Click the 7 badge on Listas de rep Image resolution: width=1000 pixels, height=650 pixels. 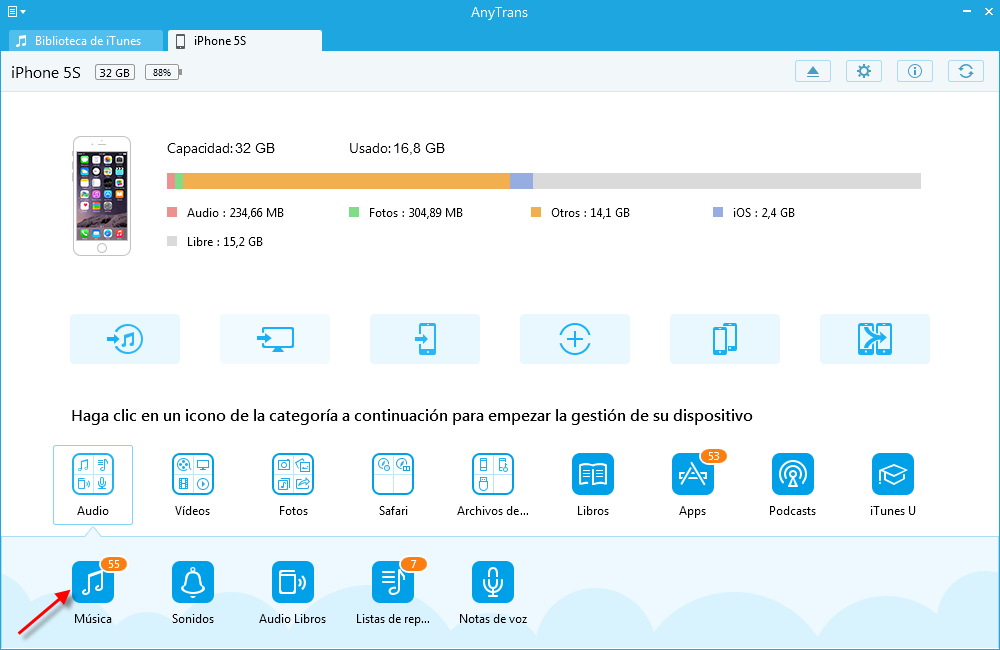pos(413,564)
